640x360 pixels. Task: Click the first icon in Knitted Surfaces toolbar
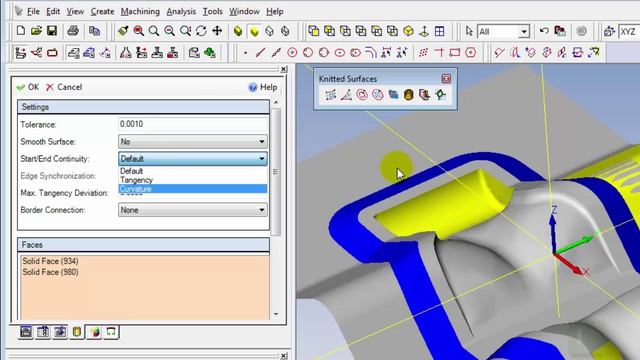(331, 95)
